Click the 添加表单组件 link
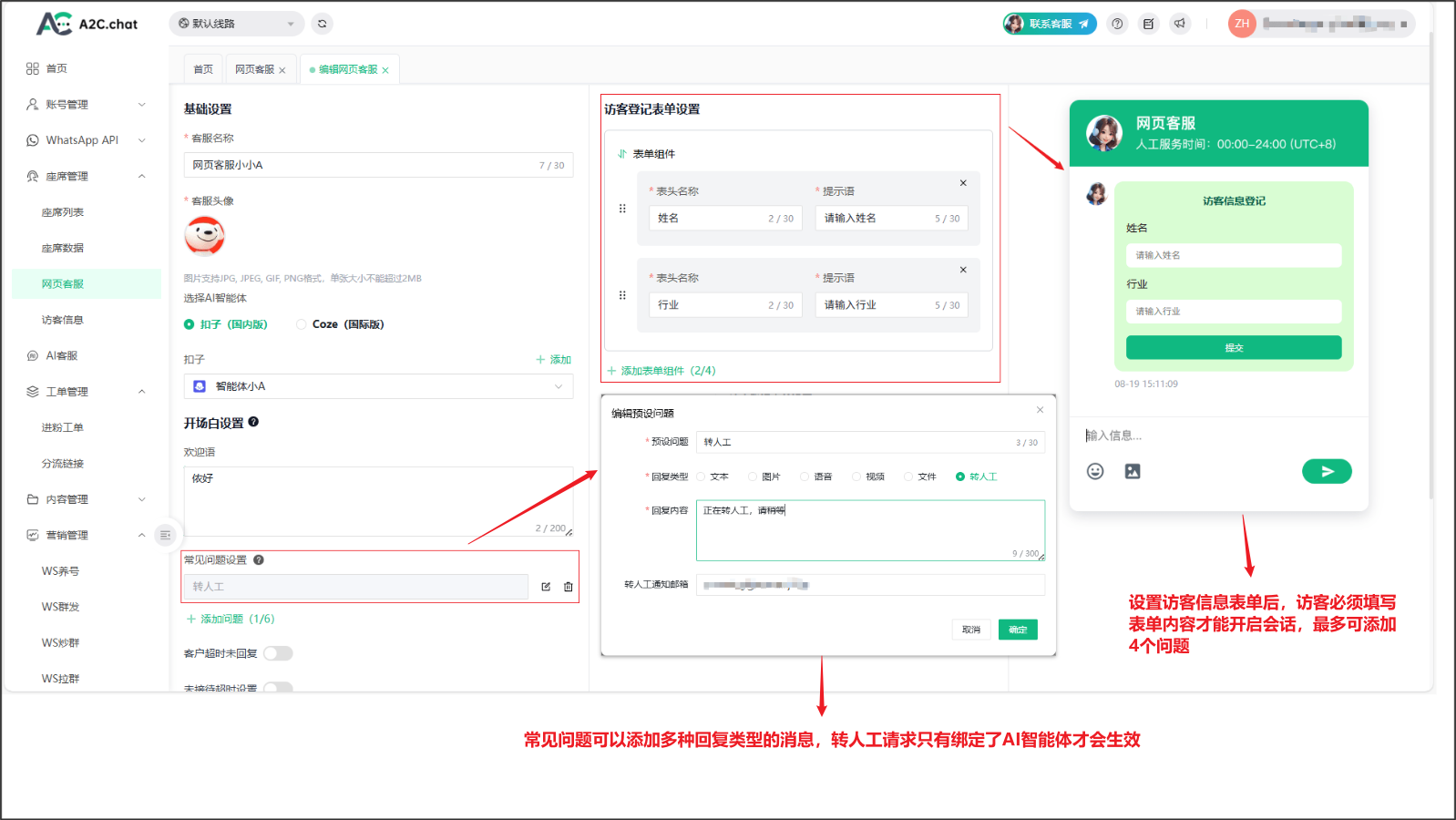The height and width of the screenshot is (820, 1456). coord(661,371)
